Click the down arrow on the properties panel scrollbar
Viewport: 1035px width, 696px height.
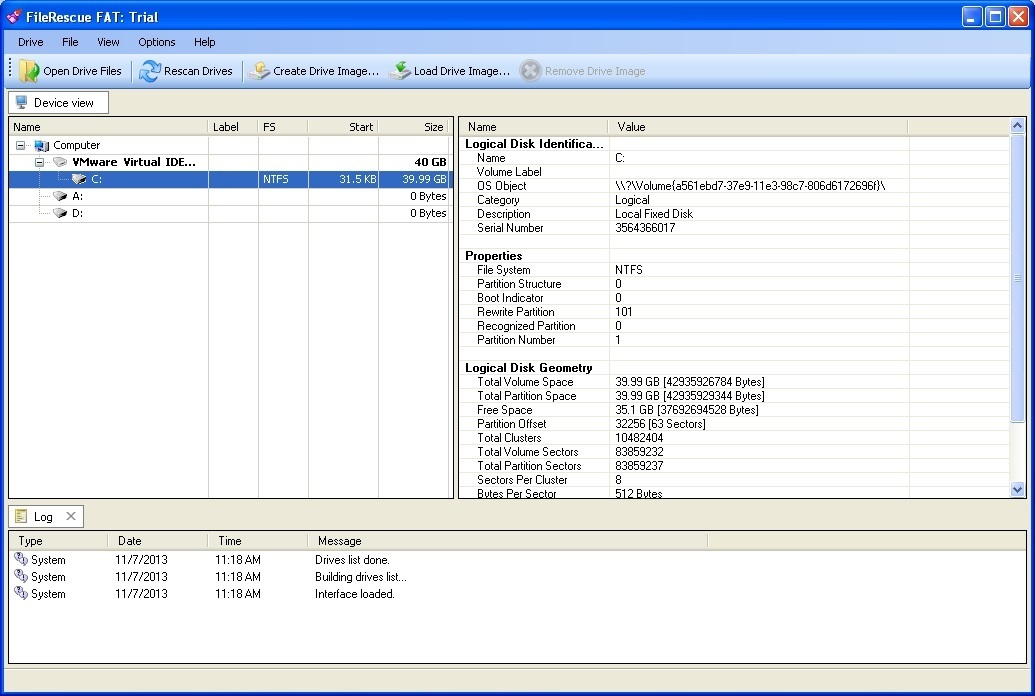(1018, 490)
